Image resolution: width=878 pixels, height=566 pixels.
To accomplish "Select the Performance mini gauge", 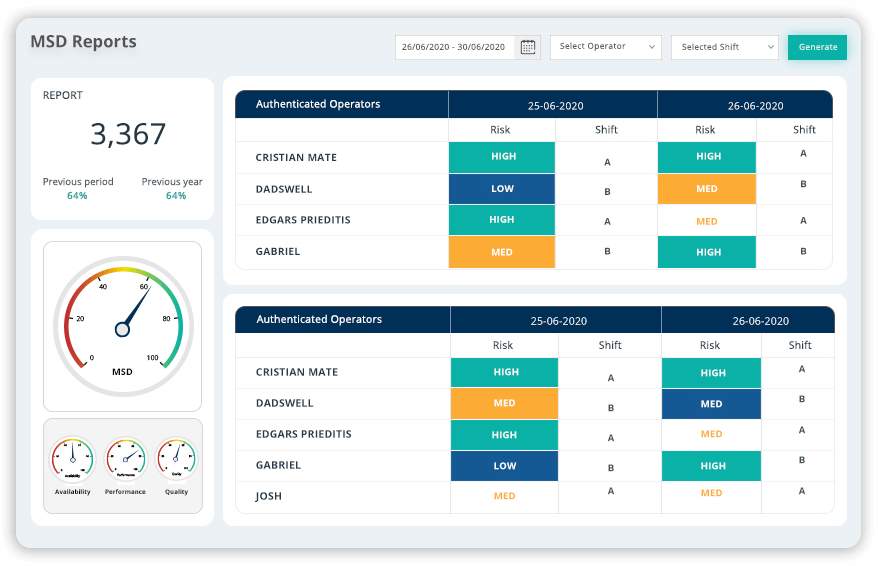I will pos(125,460).
